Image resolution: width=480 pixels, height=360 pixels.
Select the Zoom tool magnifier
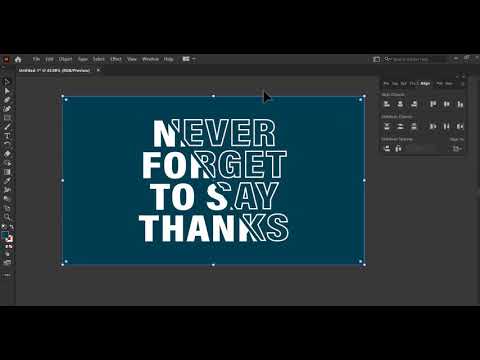coord(7,217)
